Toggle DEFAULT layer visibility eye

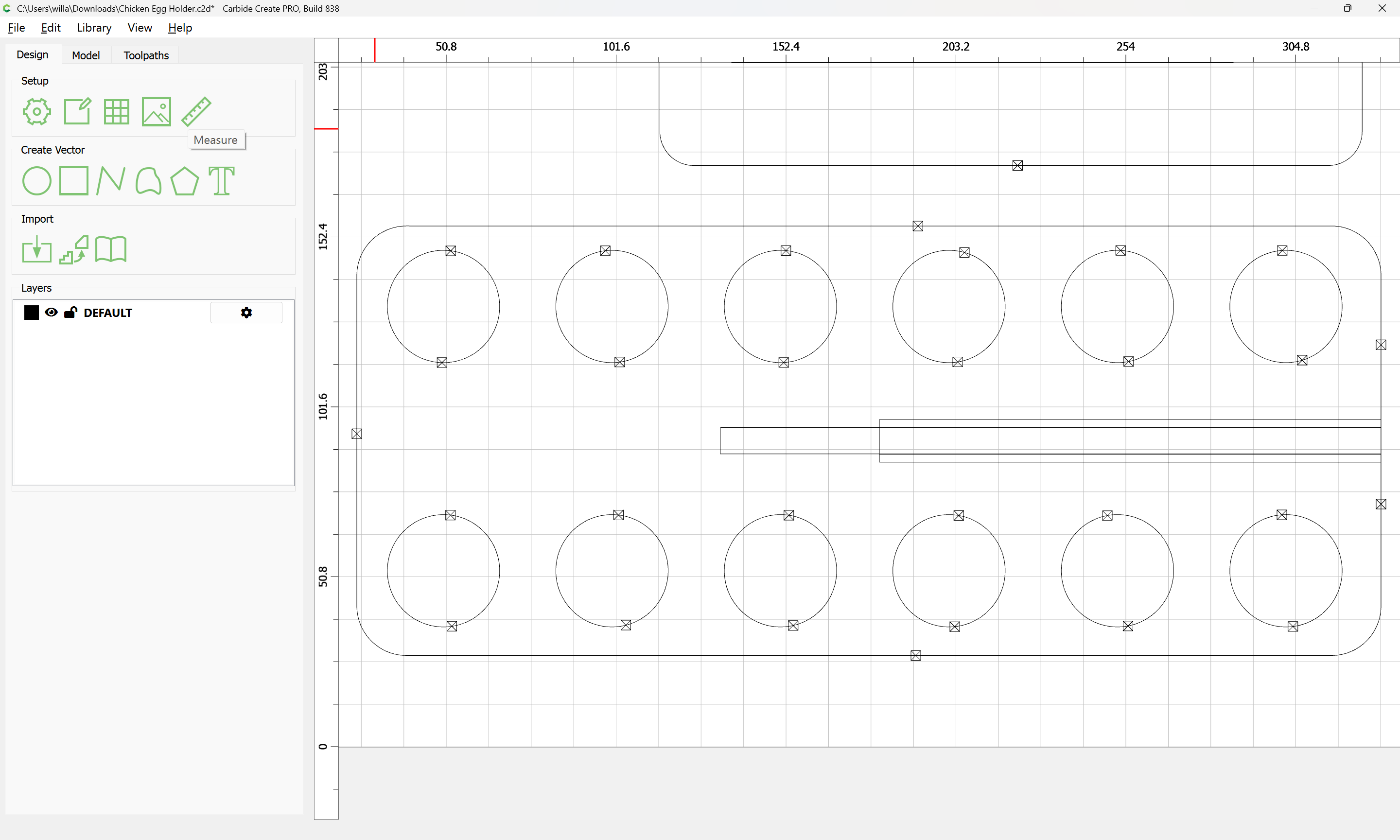[51, 313]
